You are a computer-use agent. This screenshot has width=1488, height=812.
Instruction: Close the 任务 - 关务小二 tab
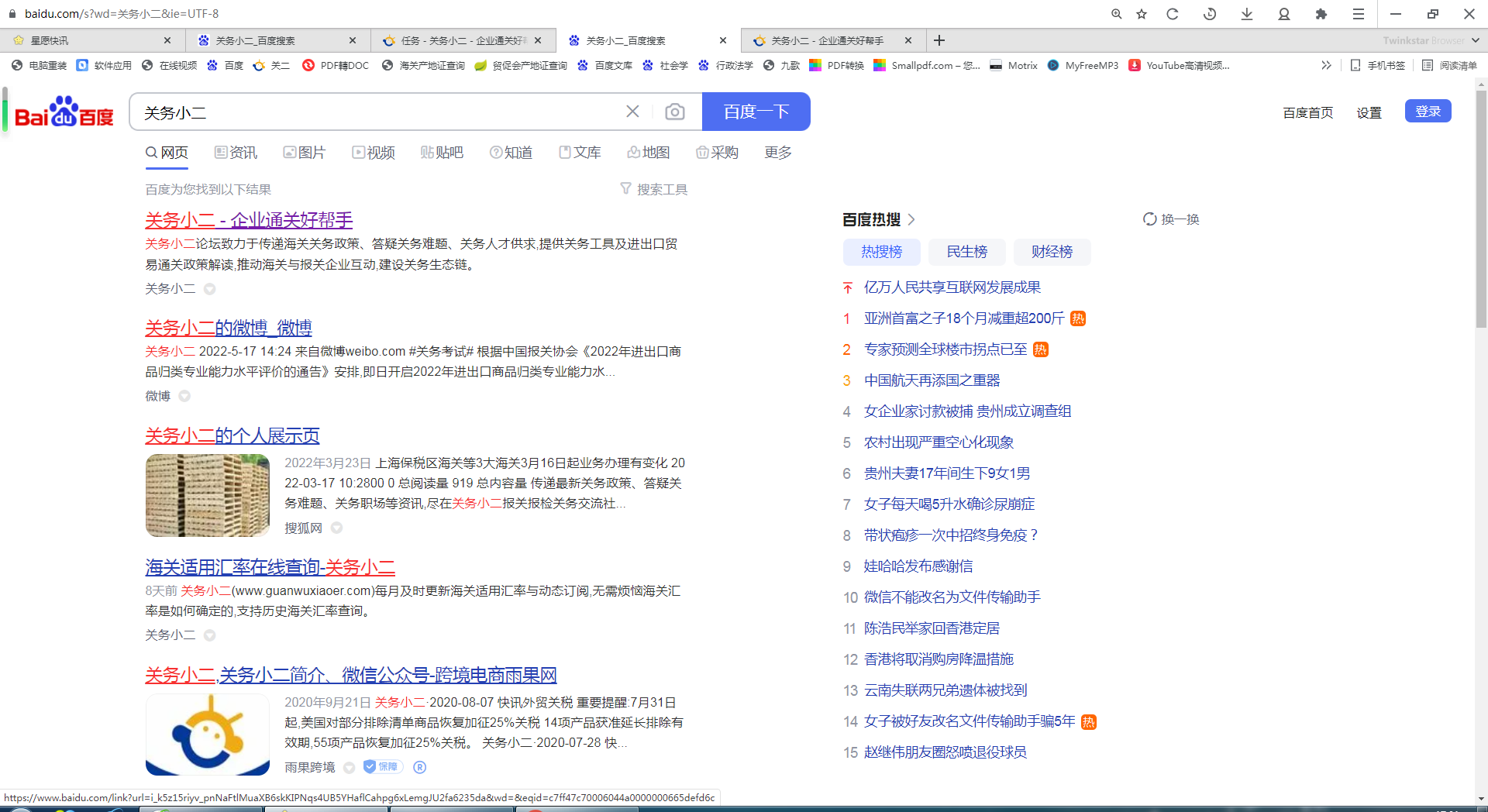coord(539,40)
